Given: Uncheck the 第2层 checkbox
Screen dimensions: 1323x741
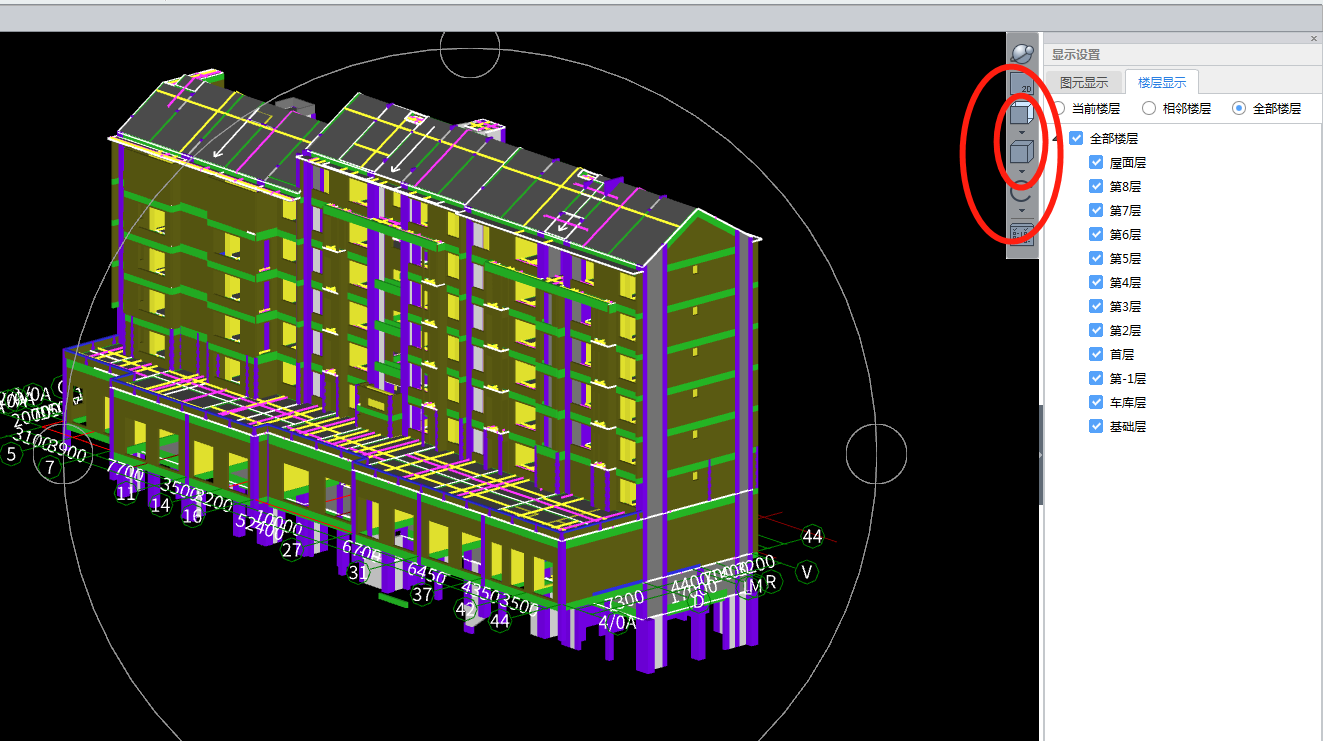Looking at the screenshot, I should [x=1096, y=330].
